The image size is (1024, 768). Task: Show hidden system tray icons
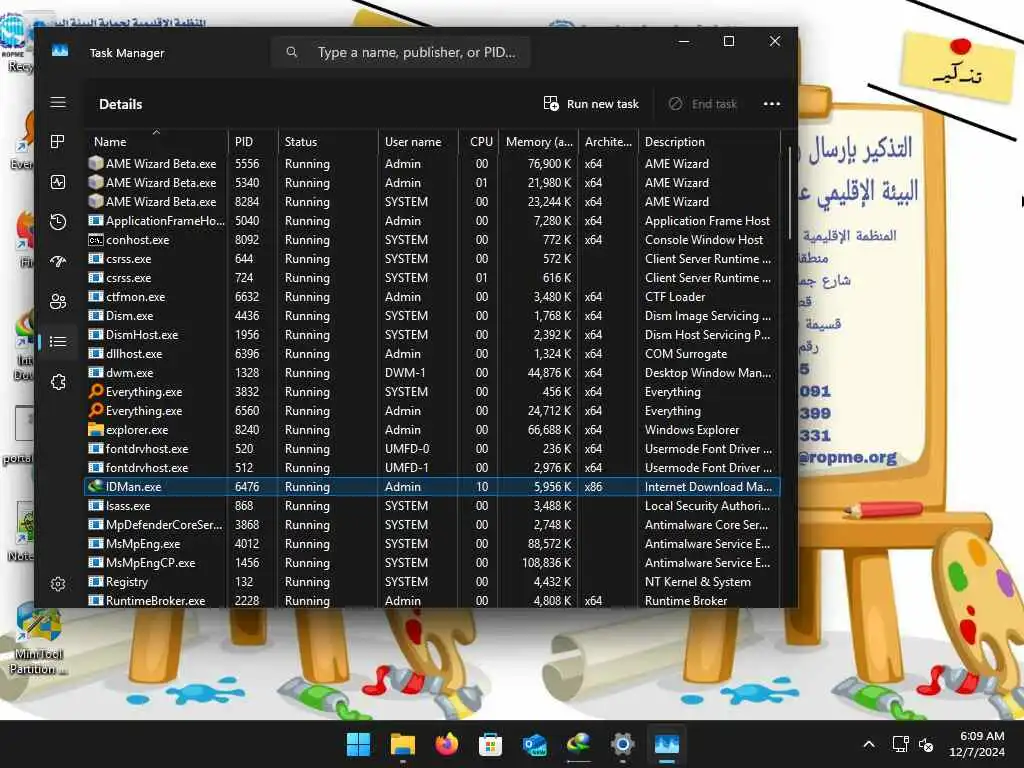pyautogui.click(x=869, y=744)
